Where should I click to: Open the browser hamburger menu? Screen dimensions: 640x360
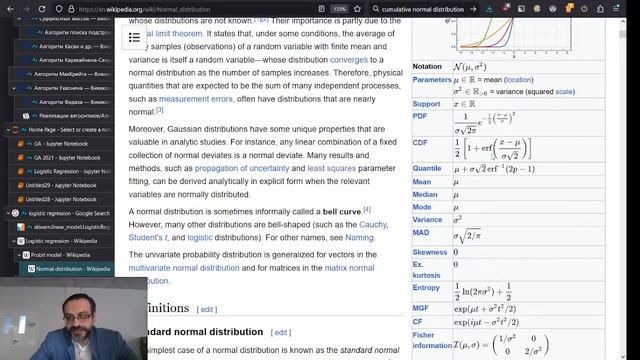pyautogui.click(x=616, y=9)
